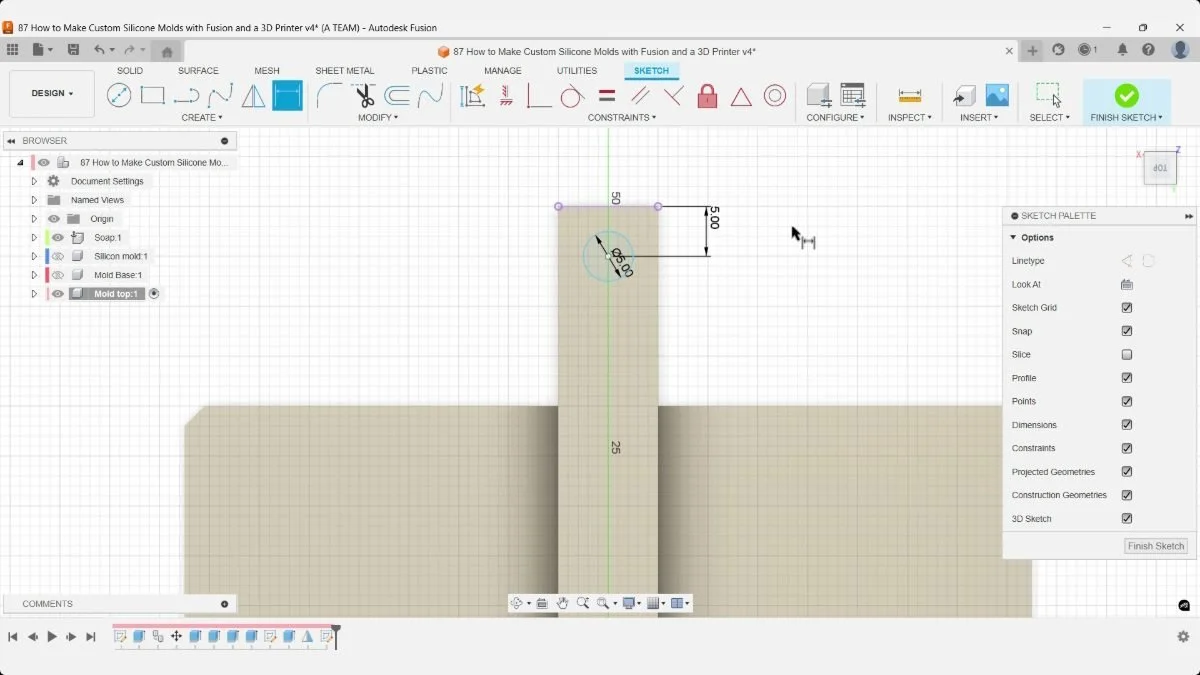Open the DESIGN workspace dropdown

(52, 94)
